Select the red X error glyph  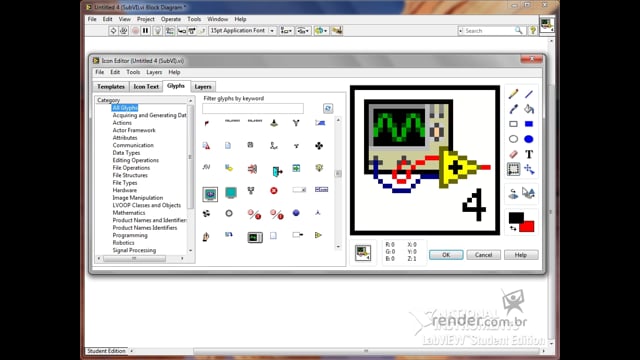click(274, 191)
